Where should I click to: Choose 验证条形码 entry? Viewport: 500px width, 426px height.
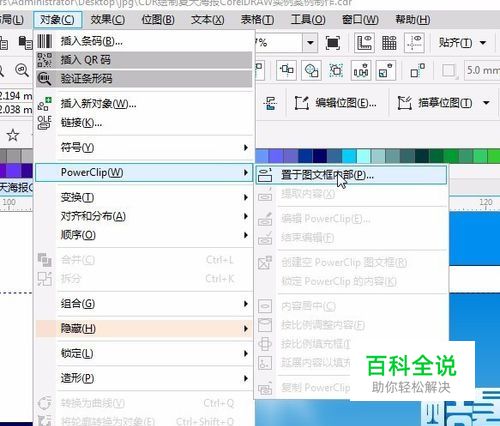tap(144, 79)
